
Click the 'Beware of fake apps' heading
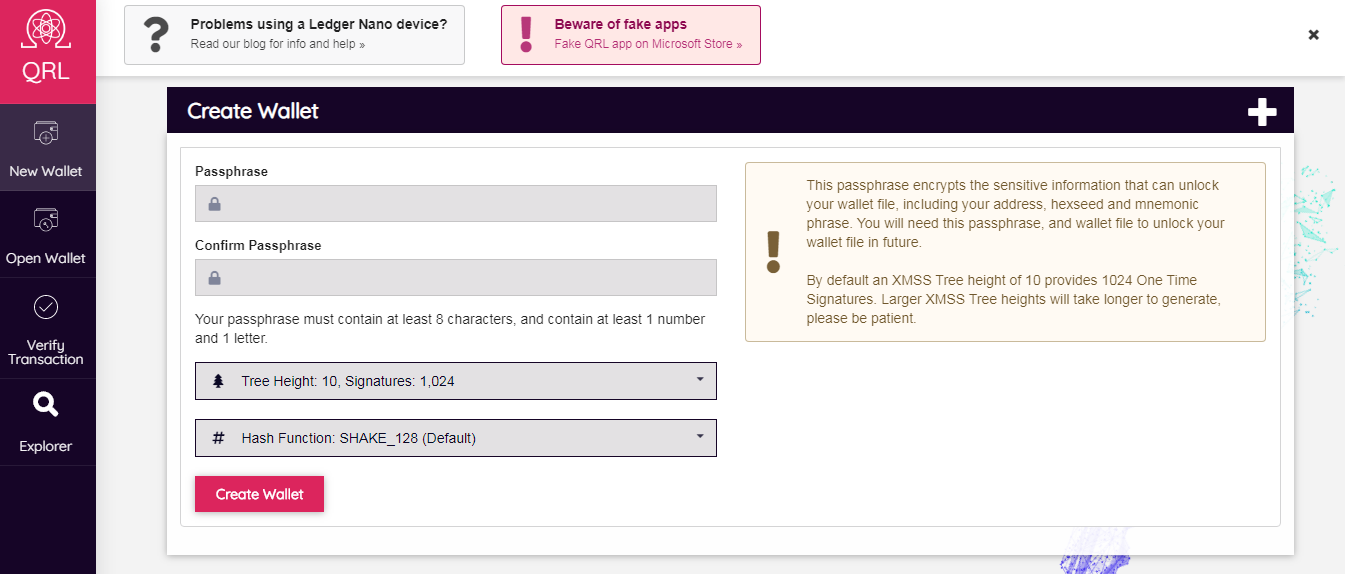pyautogui.click(x=621, y=24)
